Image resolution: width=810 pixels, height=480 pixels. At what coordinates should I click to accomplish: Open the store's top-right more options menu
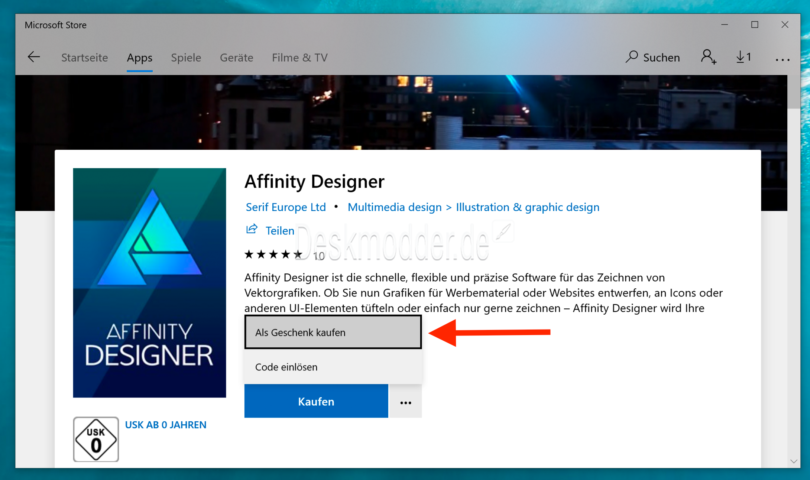point(783,60)
